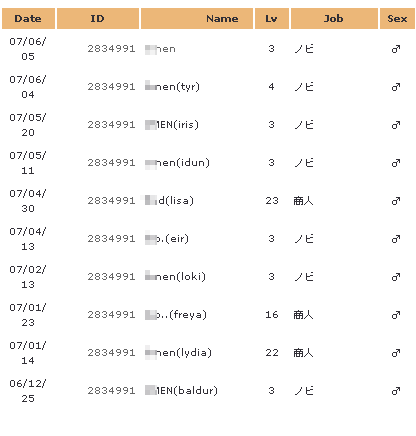Click male symbol in the iris row
The image size is (416, 436).
click(x=396, y=125)
